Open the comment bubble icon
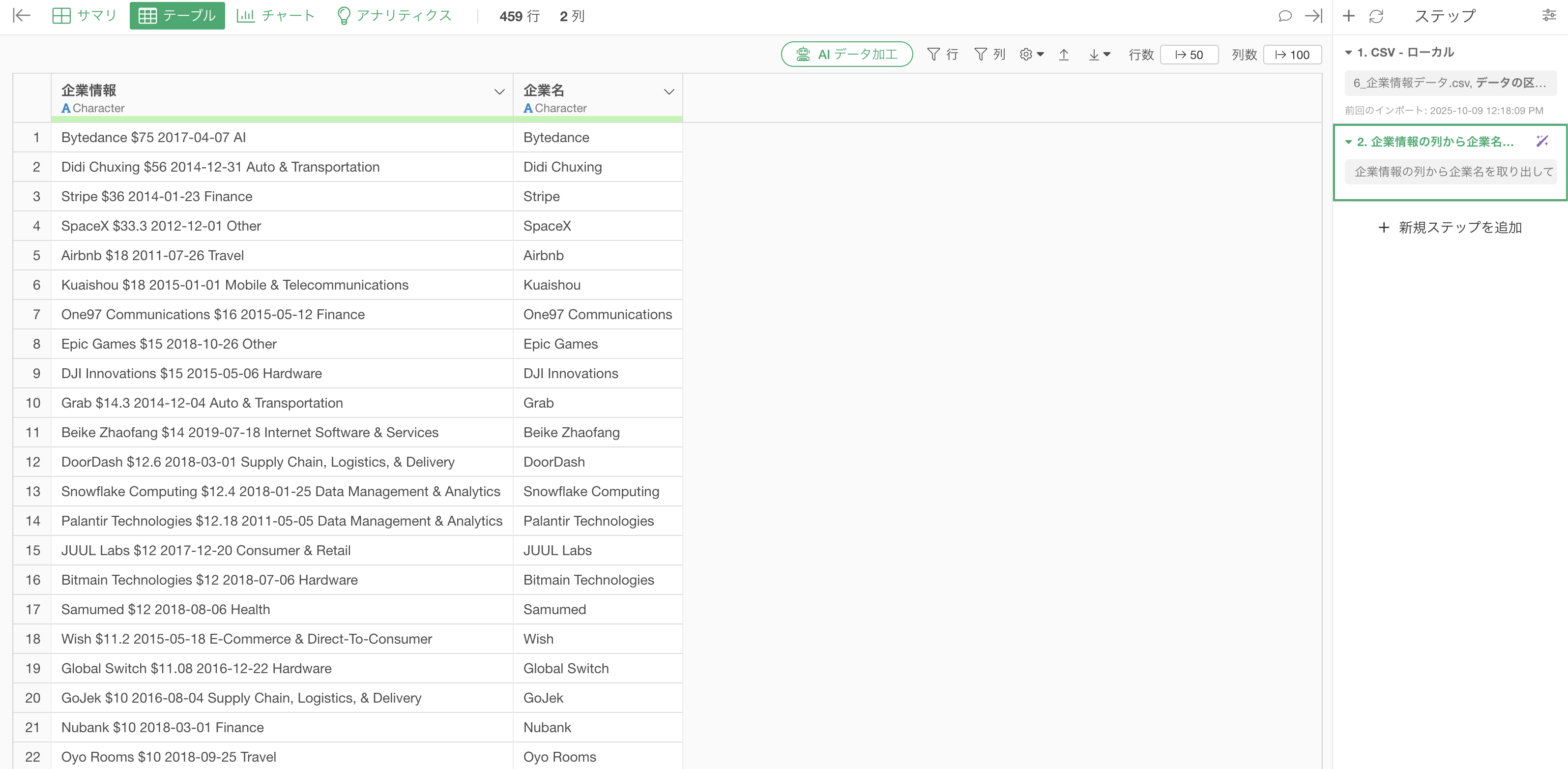The image size is (1568, 769). click(1284, 16)
